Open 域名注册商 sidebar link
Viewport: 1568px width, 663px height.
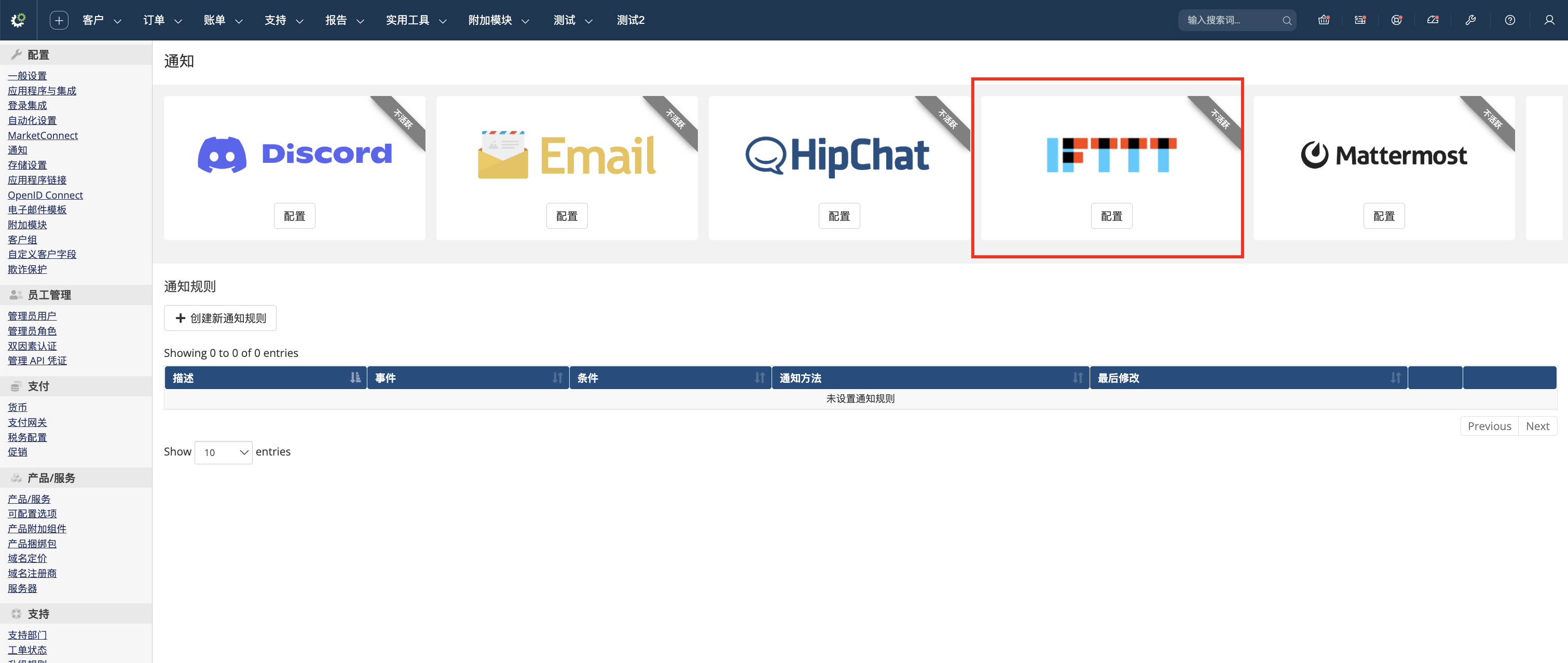(x=32, y=573)
